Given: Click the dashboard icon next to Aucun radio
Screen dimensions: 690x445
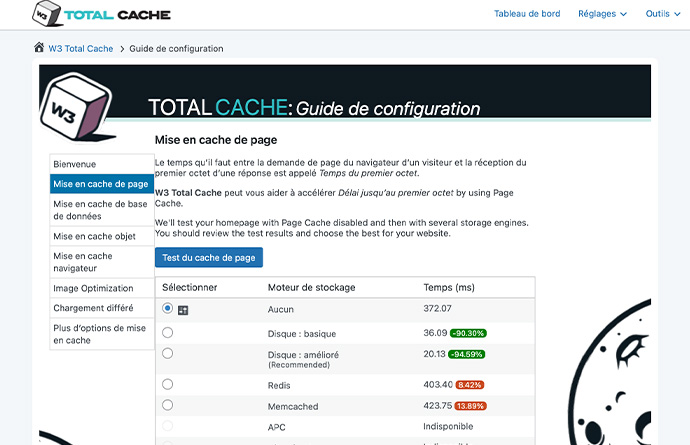Looking at the screenshot, I should click(183, 310).
